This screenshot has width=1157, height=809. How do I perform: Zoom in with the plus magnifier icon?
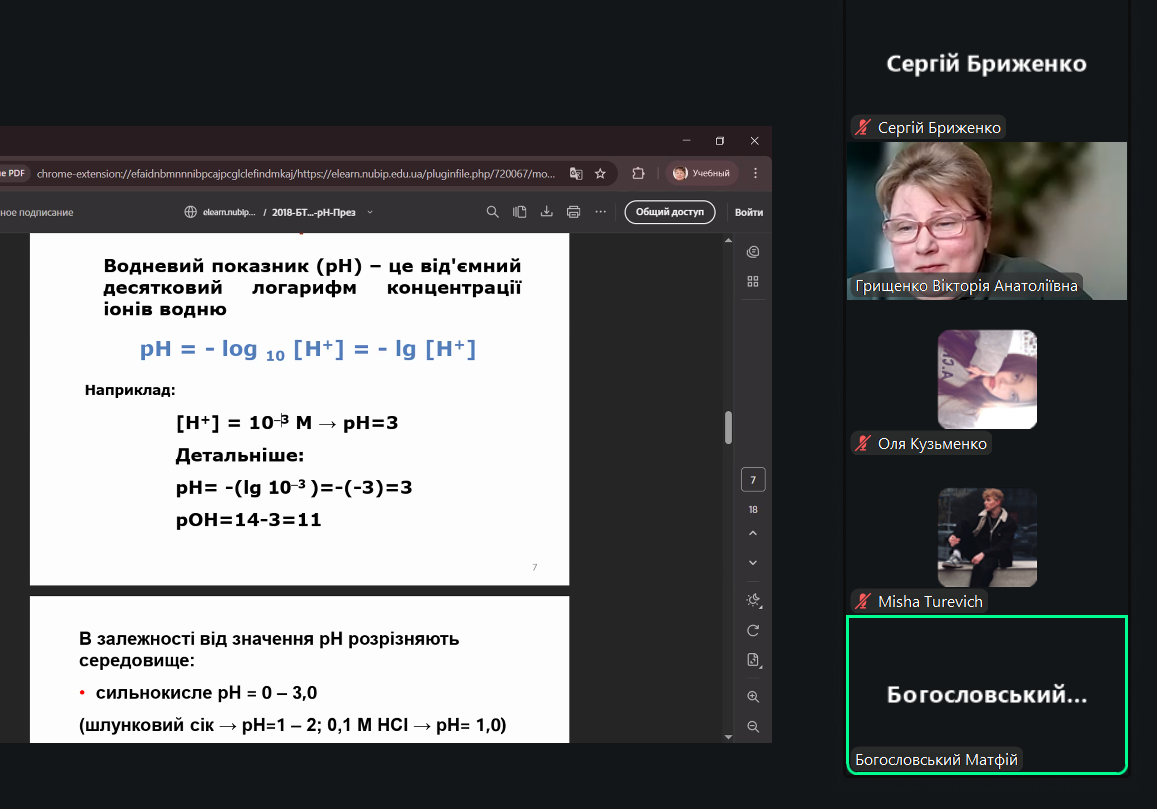pyautogui.click(x=753, y=697)
